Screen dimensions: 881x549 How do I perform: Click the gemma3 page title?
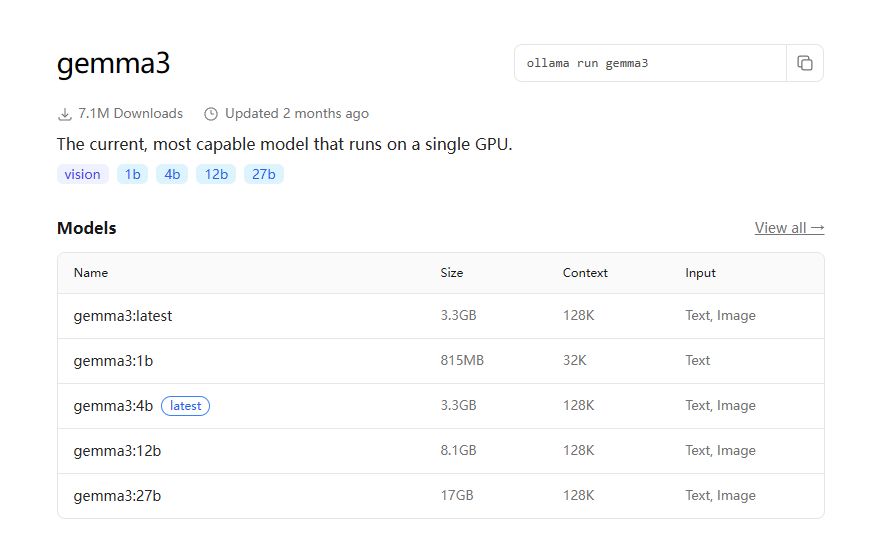pyautogui.click(x=114, y=64)
